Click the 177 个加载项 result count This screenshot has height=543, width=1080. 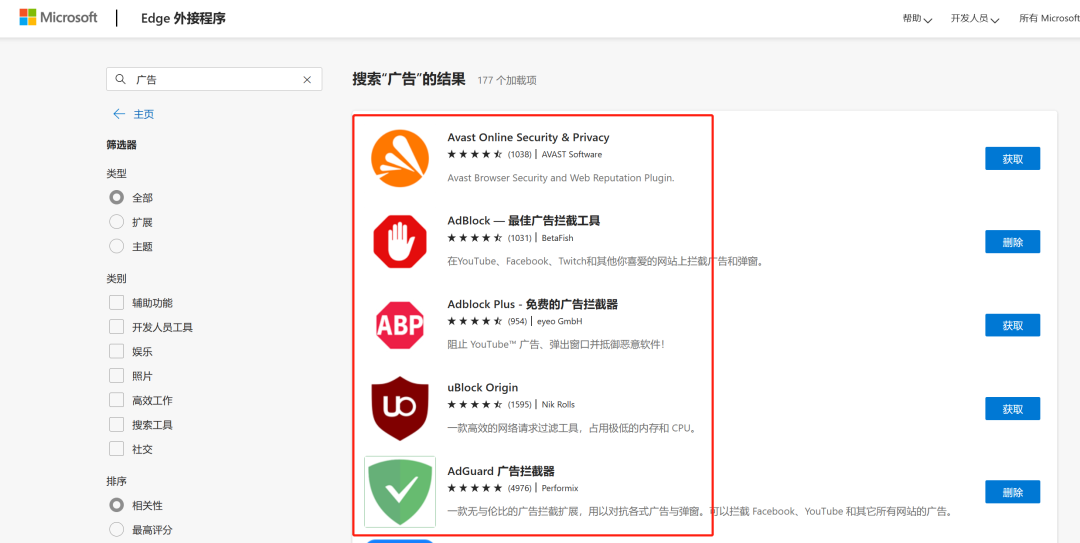pos(507,80)
